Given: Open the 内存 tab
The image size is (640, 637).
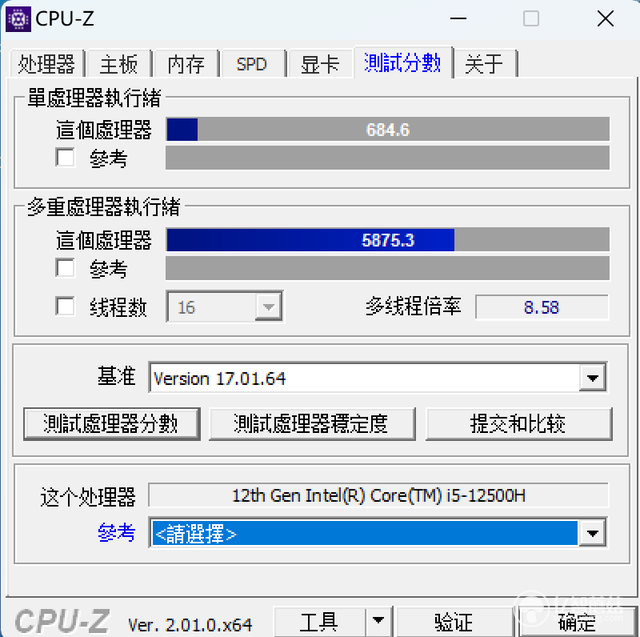Looking at the screenshot, I should 186,64.
